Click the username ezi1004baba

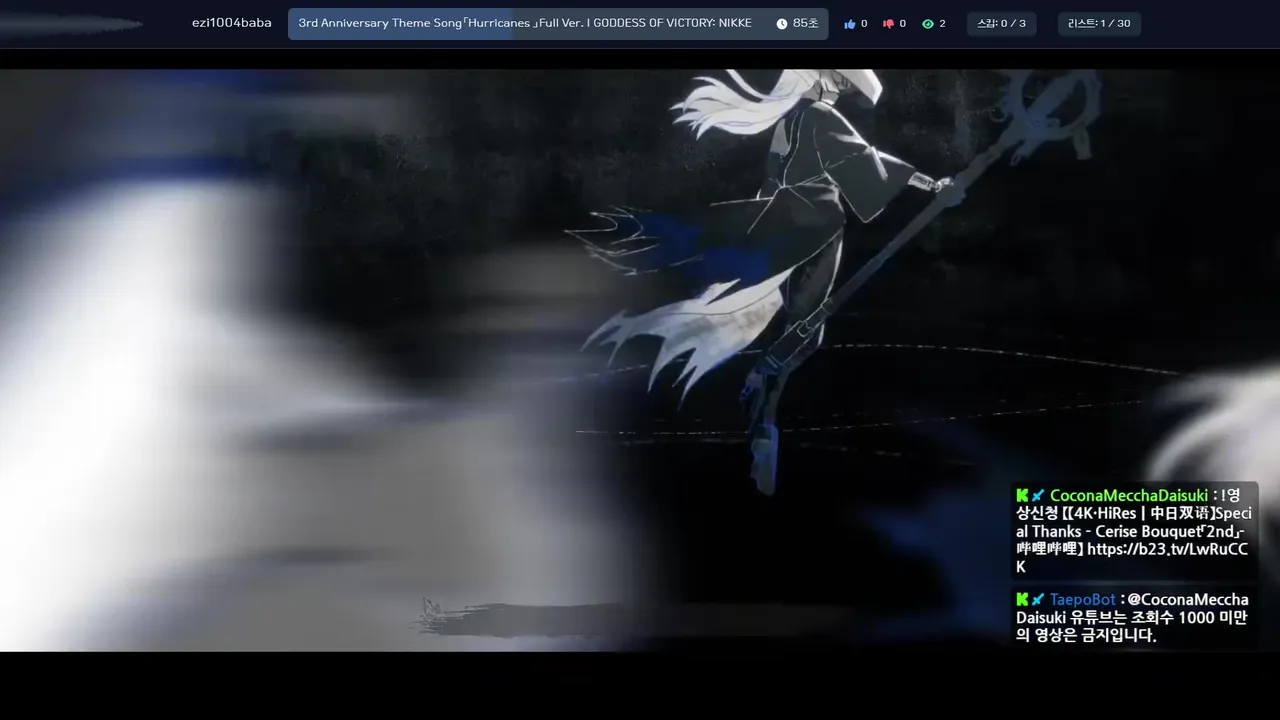click(x=232, y=23)
